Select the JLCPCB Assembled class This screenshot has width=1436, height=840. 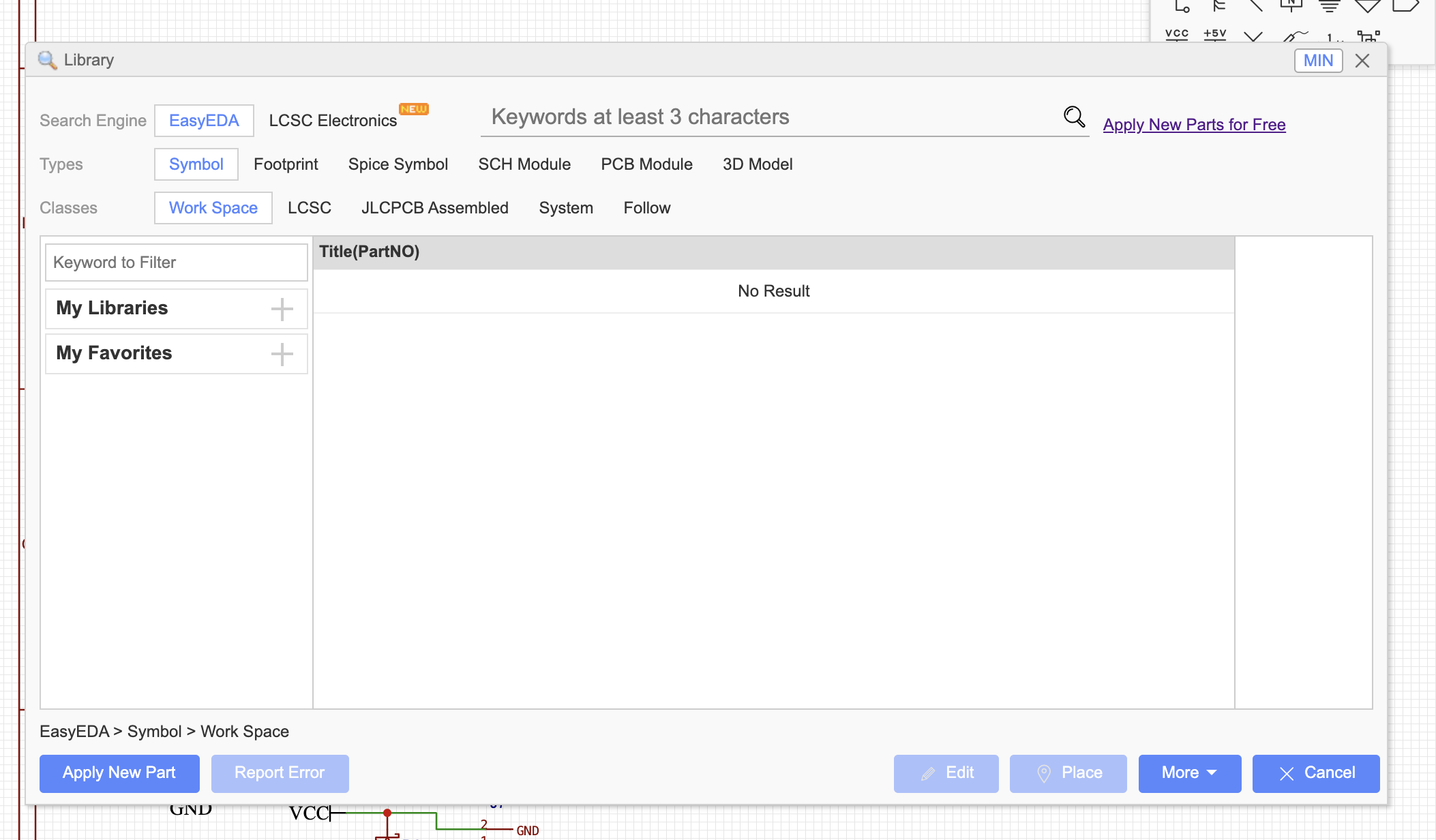(x=435, y=208)
